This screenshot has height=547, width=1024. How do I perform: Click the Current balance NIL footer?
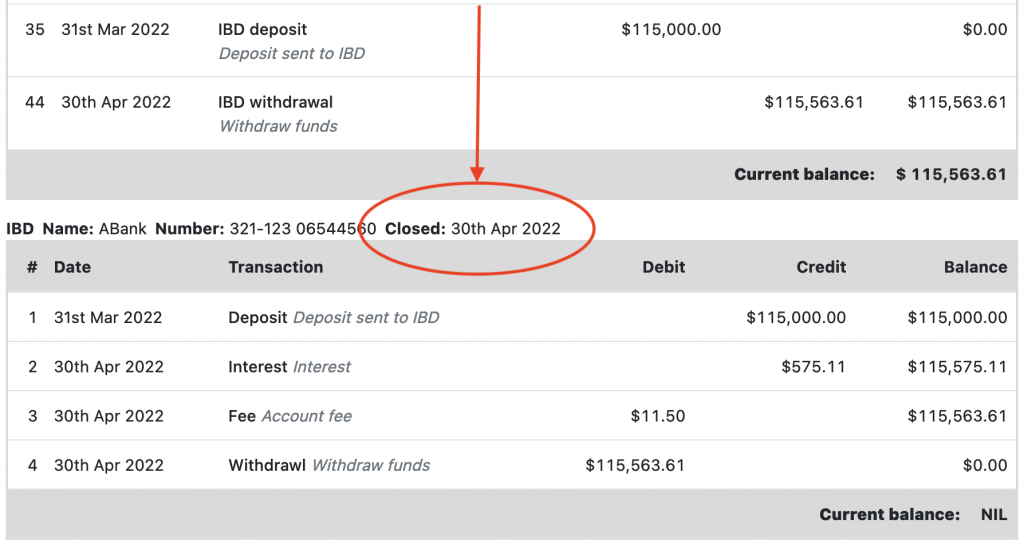(x=912, y=515)
